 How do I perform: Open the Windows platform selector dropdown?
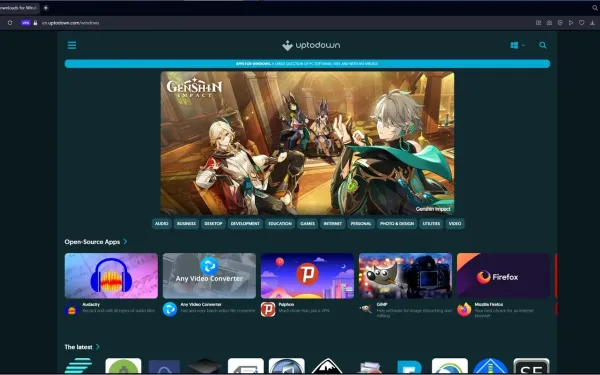click(x=517, y=45)
